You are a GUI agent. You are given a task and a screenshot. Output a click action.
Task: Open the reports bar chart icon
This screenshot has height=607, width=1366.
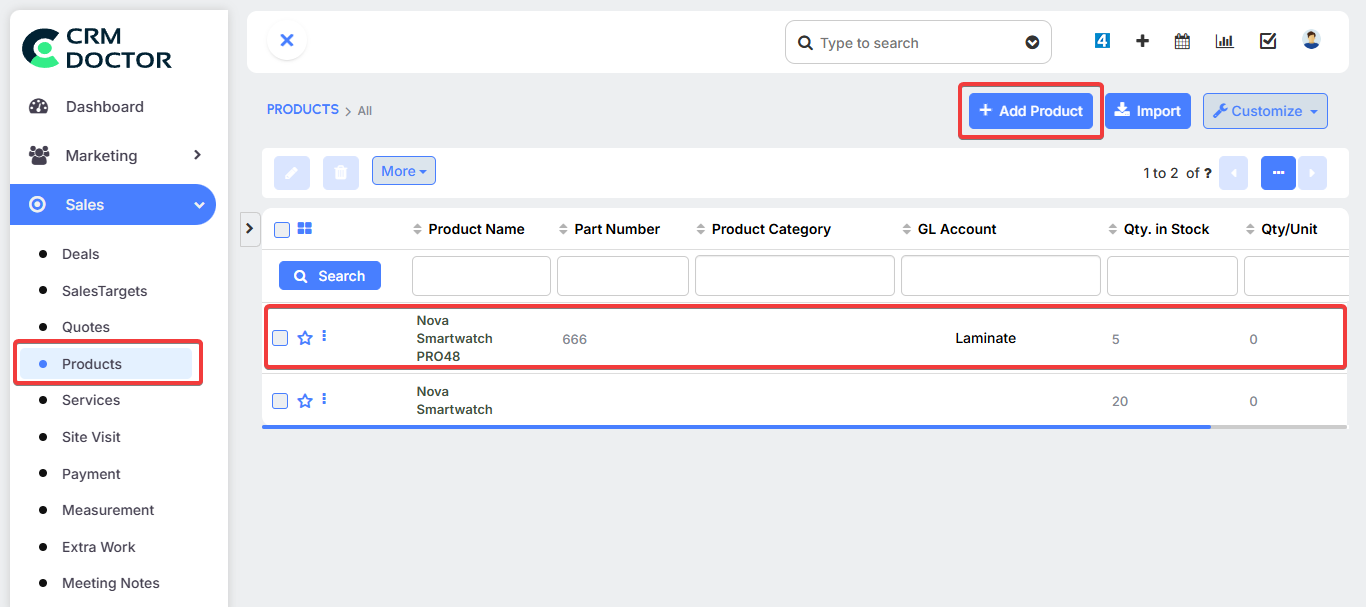click(1224, 41)
